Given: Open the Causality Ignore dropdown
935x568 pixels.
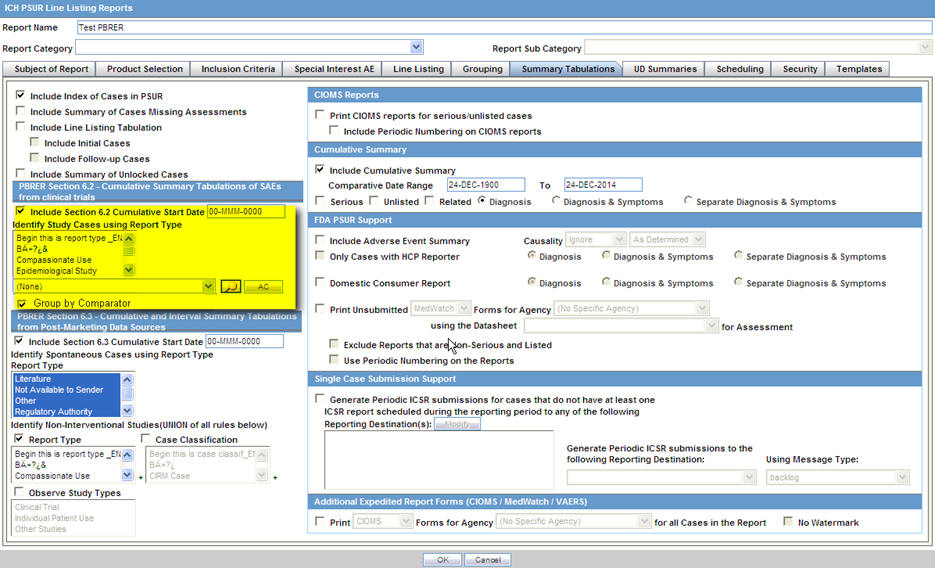Looking at the screenshot, I should pyautogui.click(x=619, y=240).
